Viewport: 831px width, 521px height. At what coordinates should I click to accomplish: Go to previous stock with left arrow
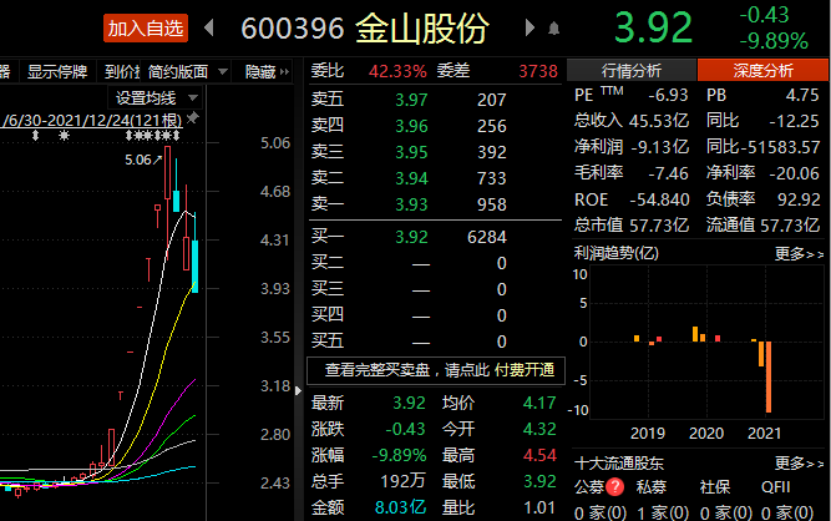click(x=209, y=28)
